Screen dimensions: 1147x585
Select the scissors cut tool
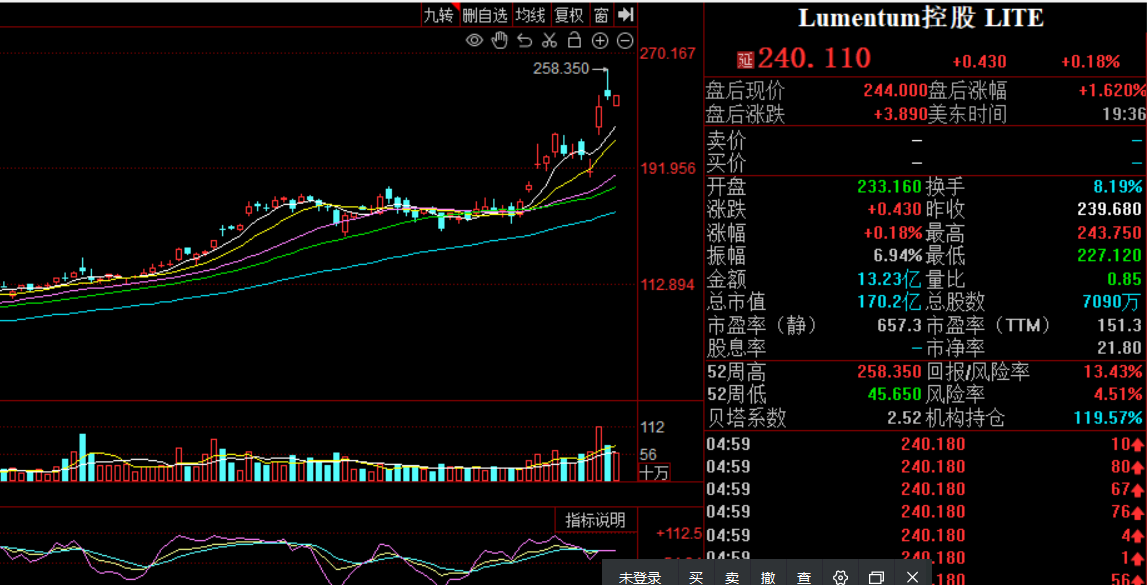550,40
